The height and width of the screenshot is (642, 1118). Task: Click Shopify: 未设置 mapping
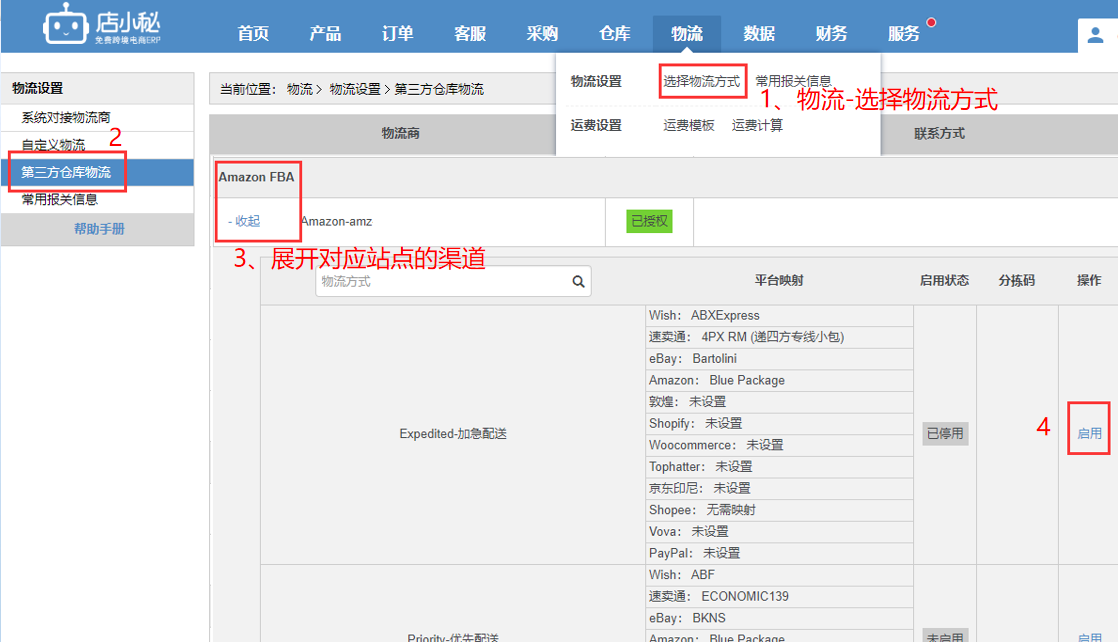[x=695, y=424]
